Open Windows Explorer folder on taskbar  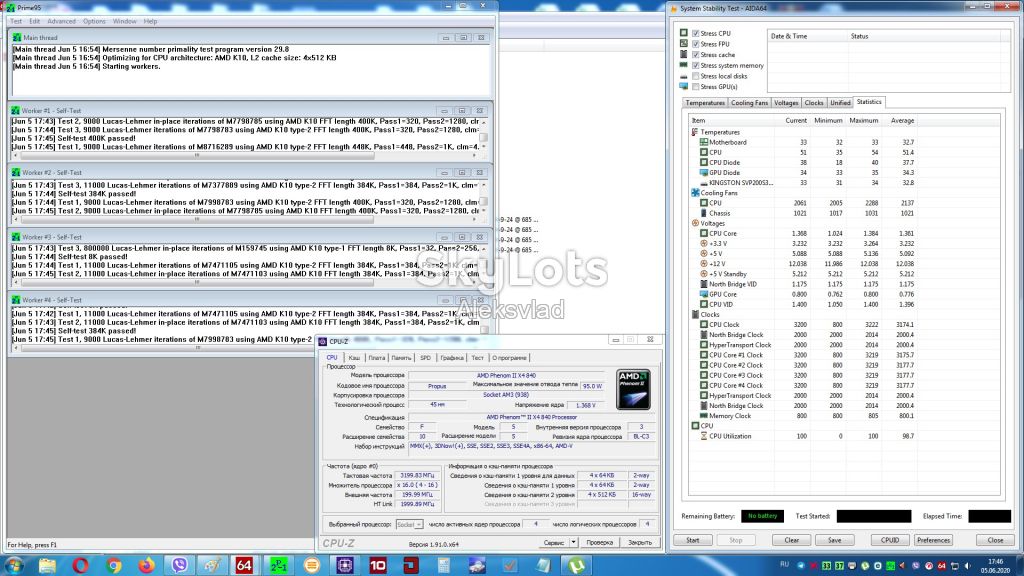tap(47, 565)
